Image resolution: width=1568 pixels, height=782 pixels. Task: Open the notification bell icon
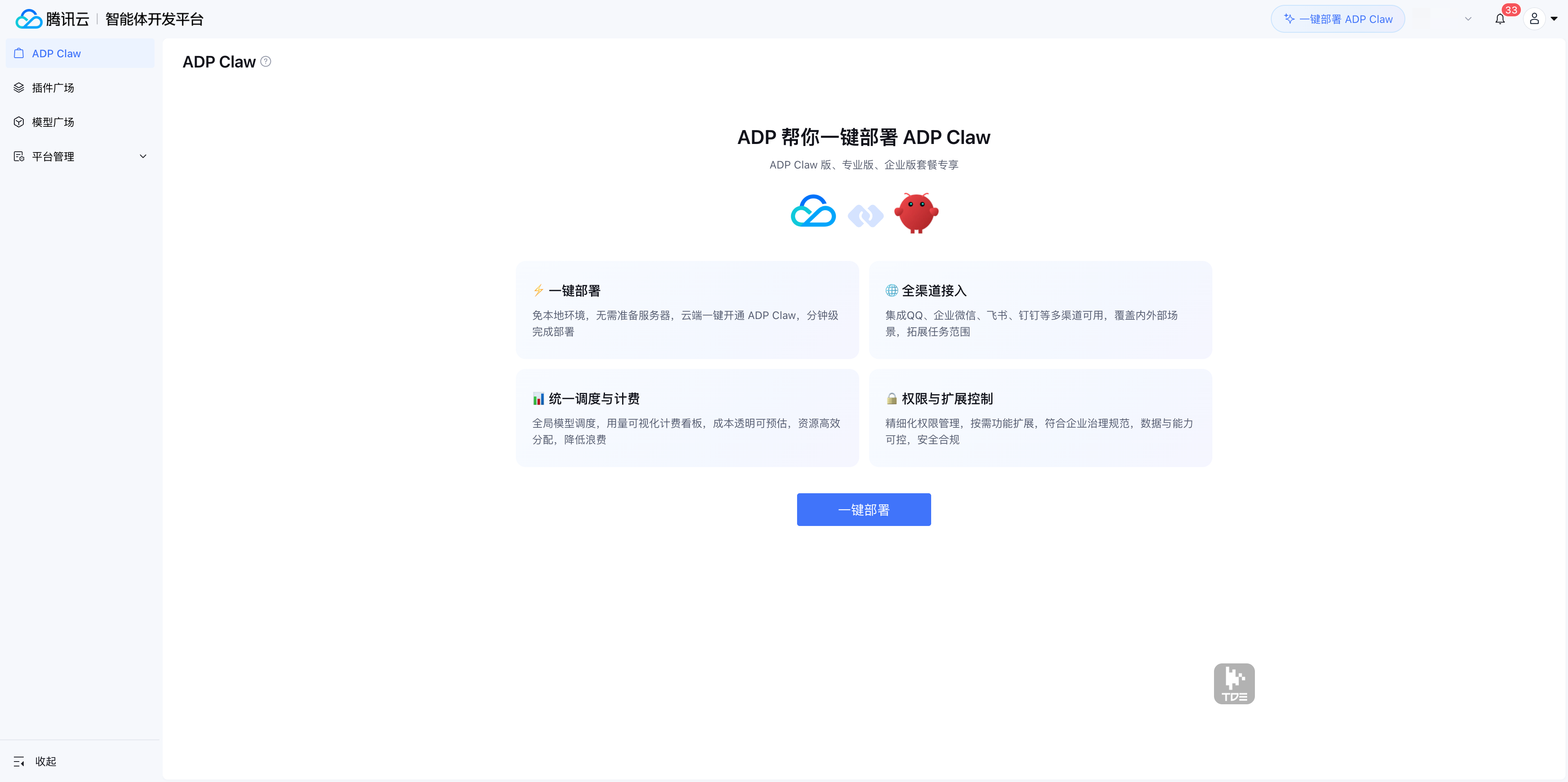pos(1500,19)
